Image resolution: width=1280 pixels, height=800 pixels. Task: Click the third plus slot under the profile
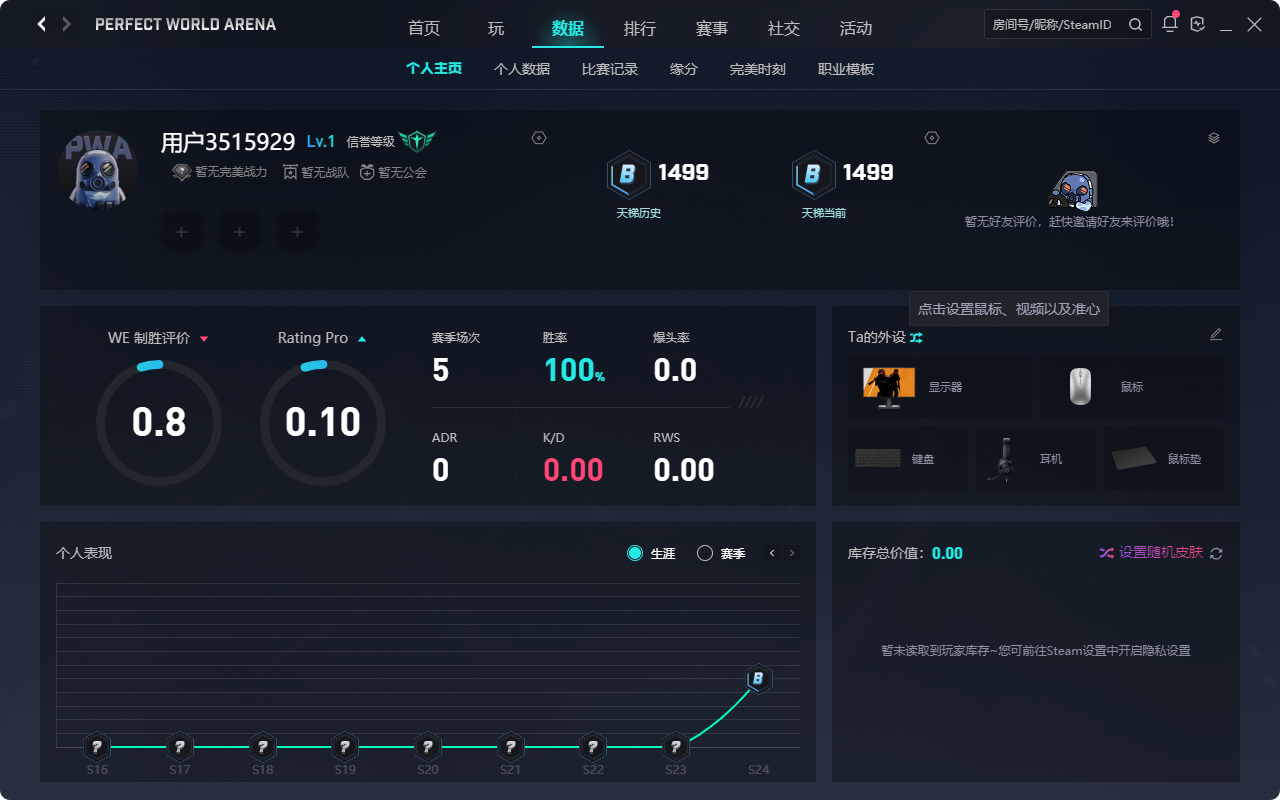(x=297, y=232)
